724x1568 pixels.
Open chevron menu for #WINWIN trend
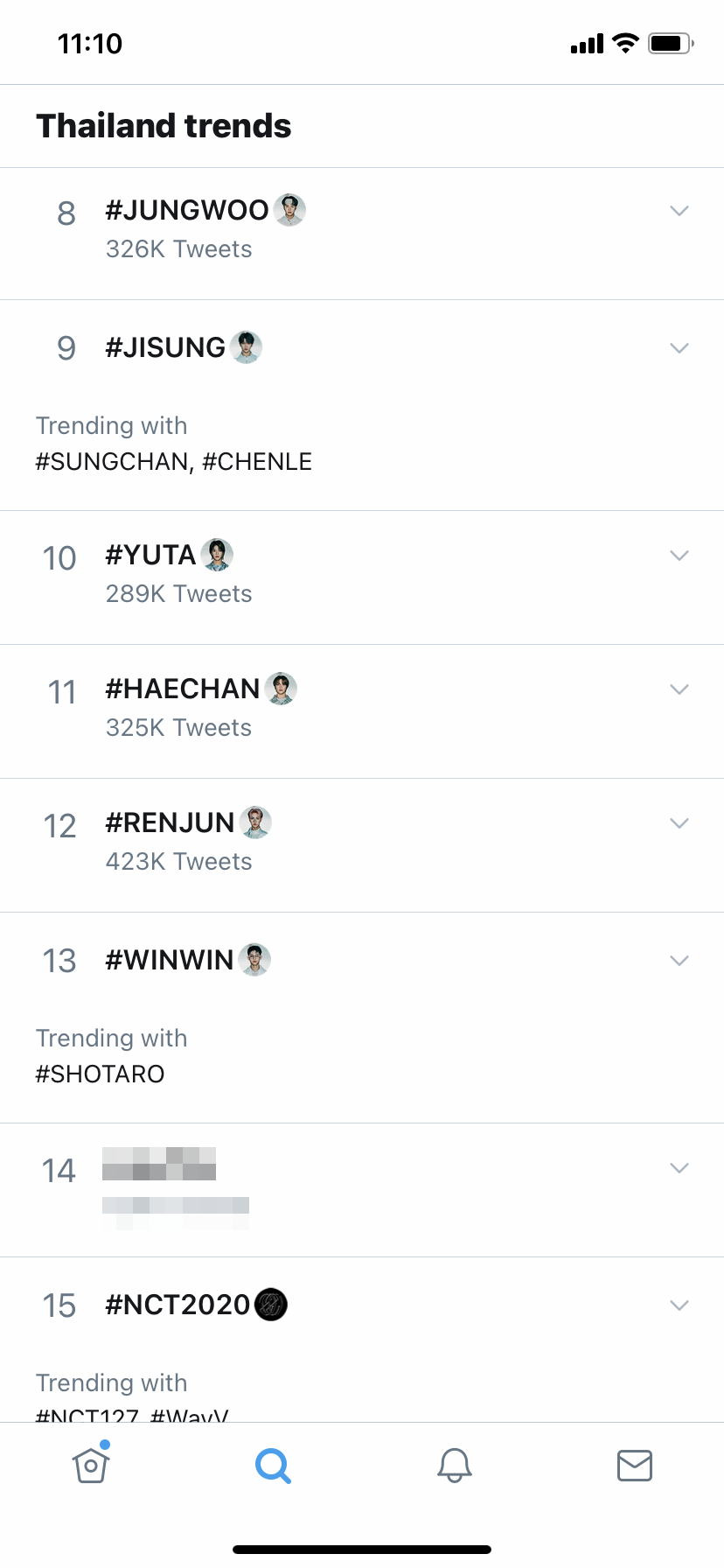(679, 961)
